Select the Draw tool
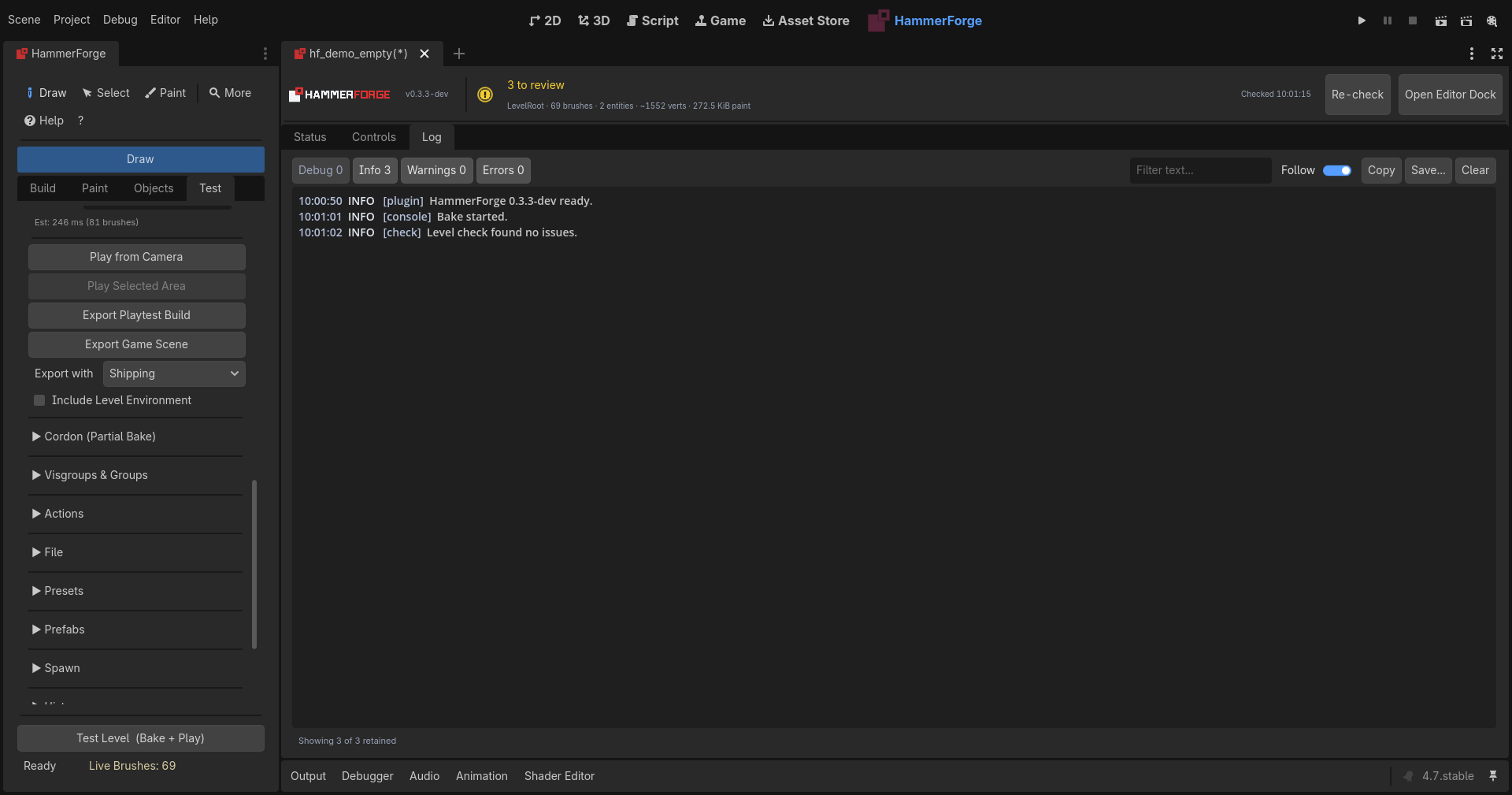This screenshot has height=795, width=1512. click(x=47, y=93)
